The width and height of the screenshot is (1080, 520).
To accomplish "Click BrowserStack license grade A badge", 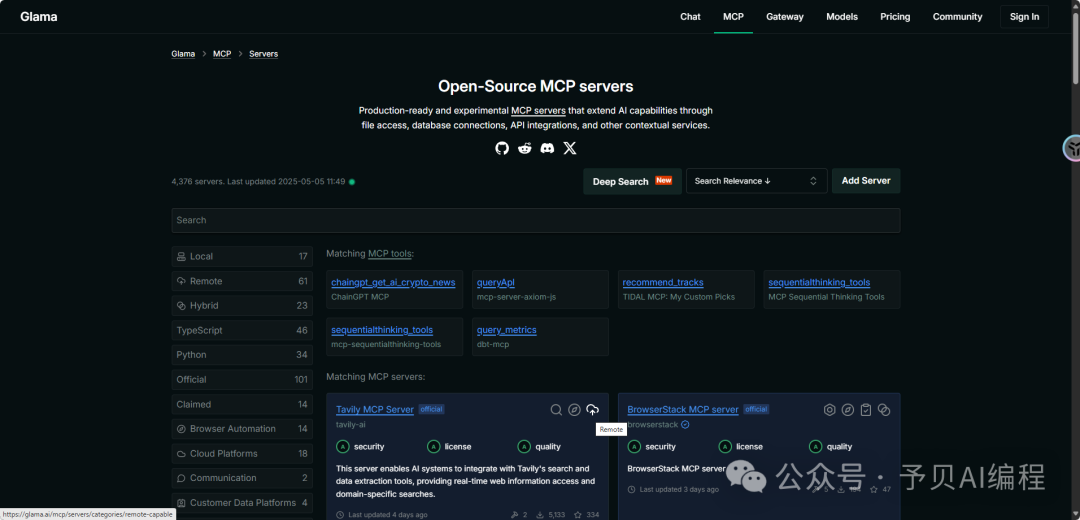I will click(x=725, y=446).
